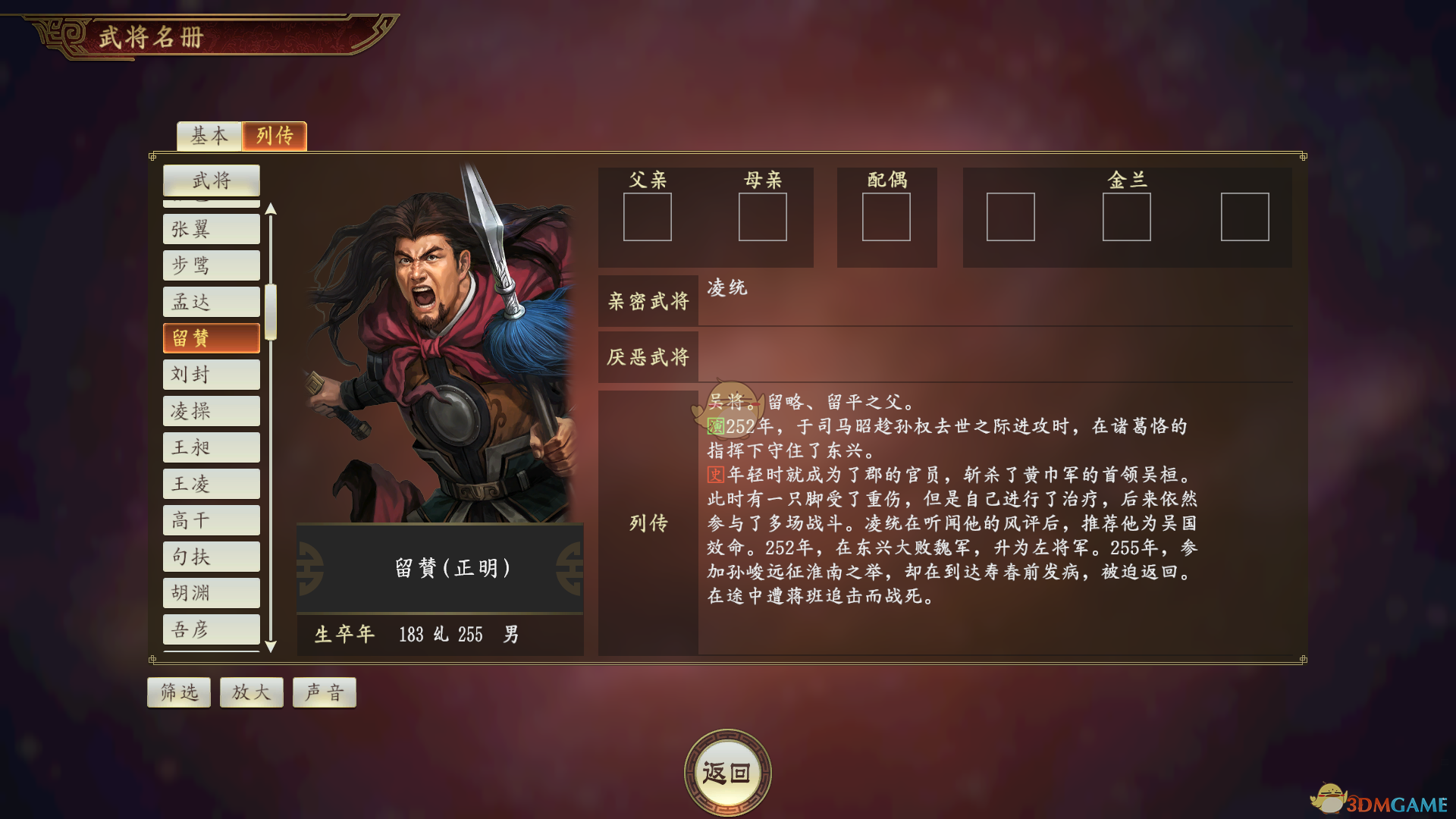Click the up arrow of officer list
This screenshot has width=1456, height=819.
coord(271,209)
